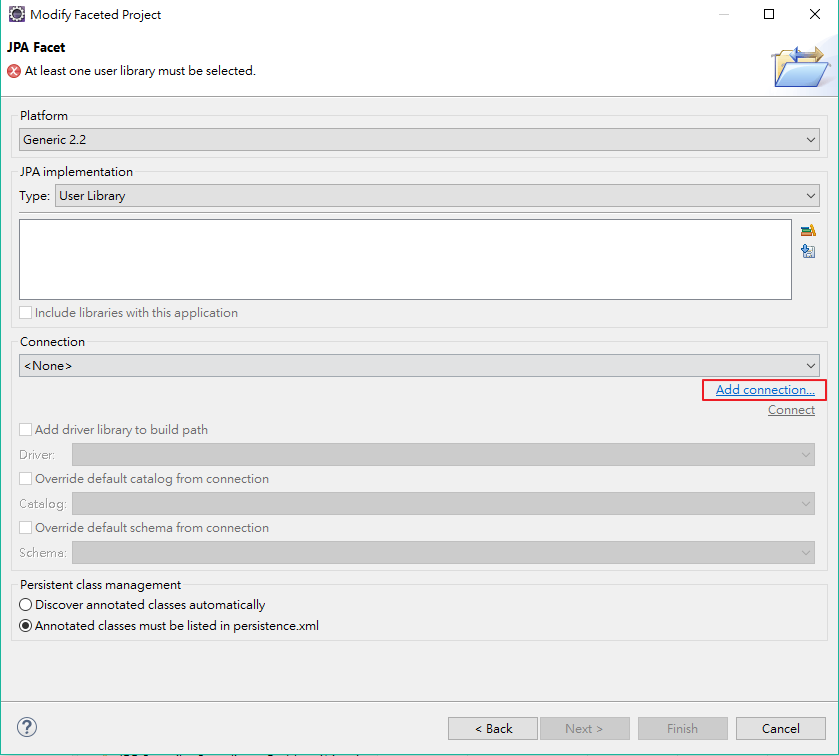Image resolution: width=839 pixels, height=756 pixels.
Task: Check Override default schema from connection
Action: click(25, 527)
